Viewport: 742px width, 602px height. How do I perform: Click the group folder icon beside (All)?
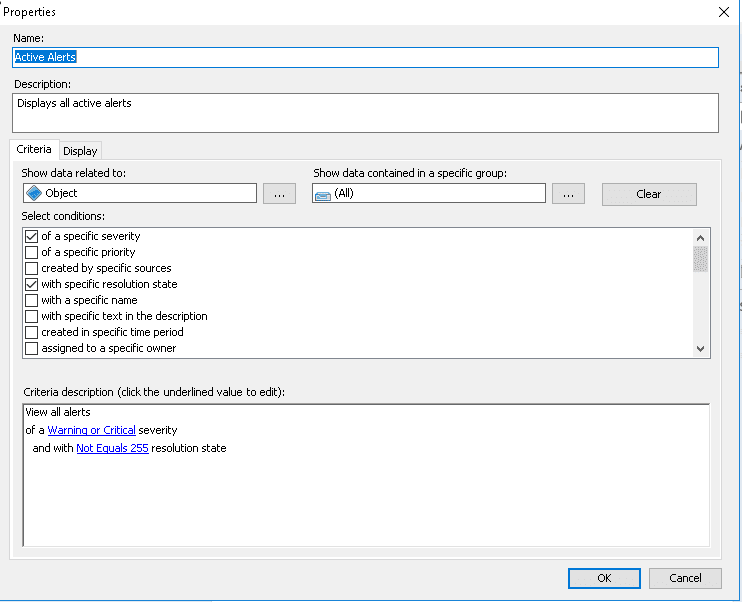point(323,195)
